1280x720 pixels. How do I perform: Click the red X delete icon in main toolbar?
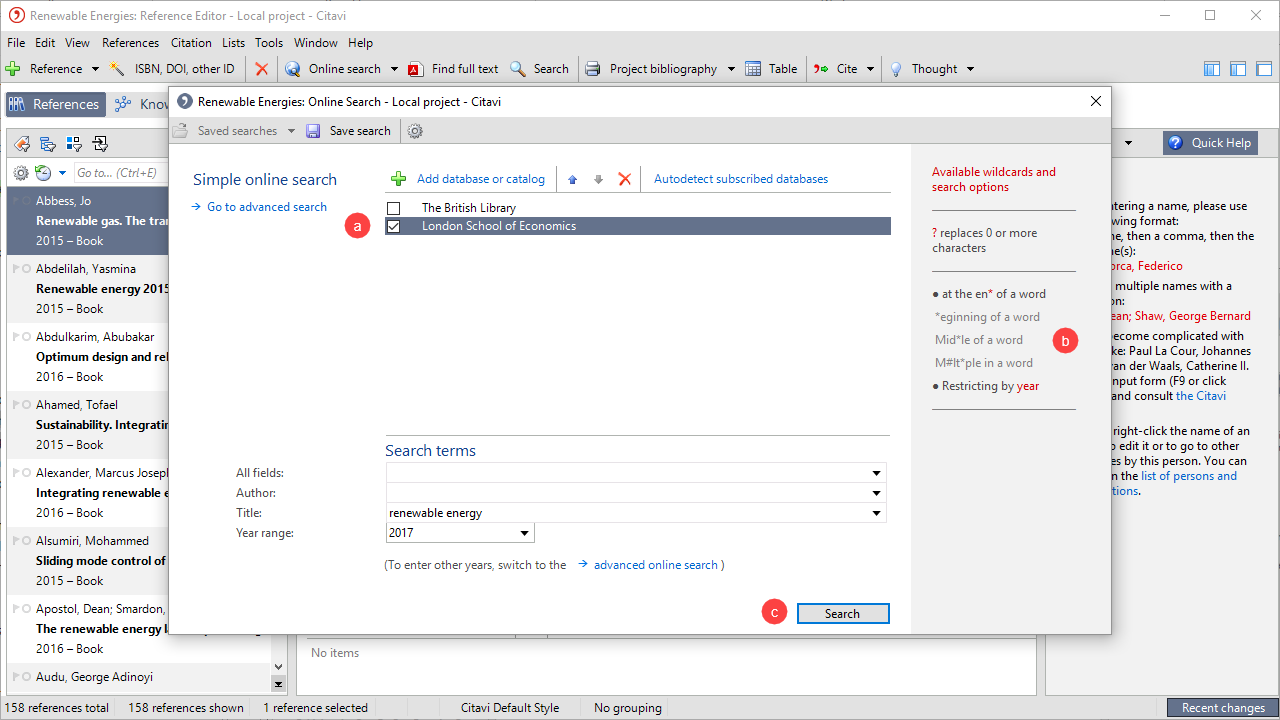click(x=262, y=69)
